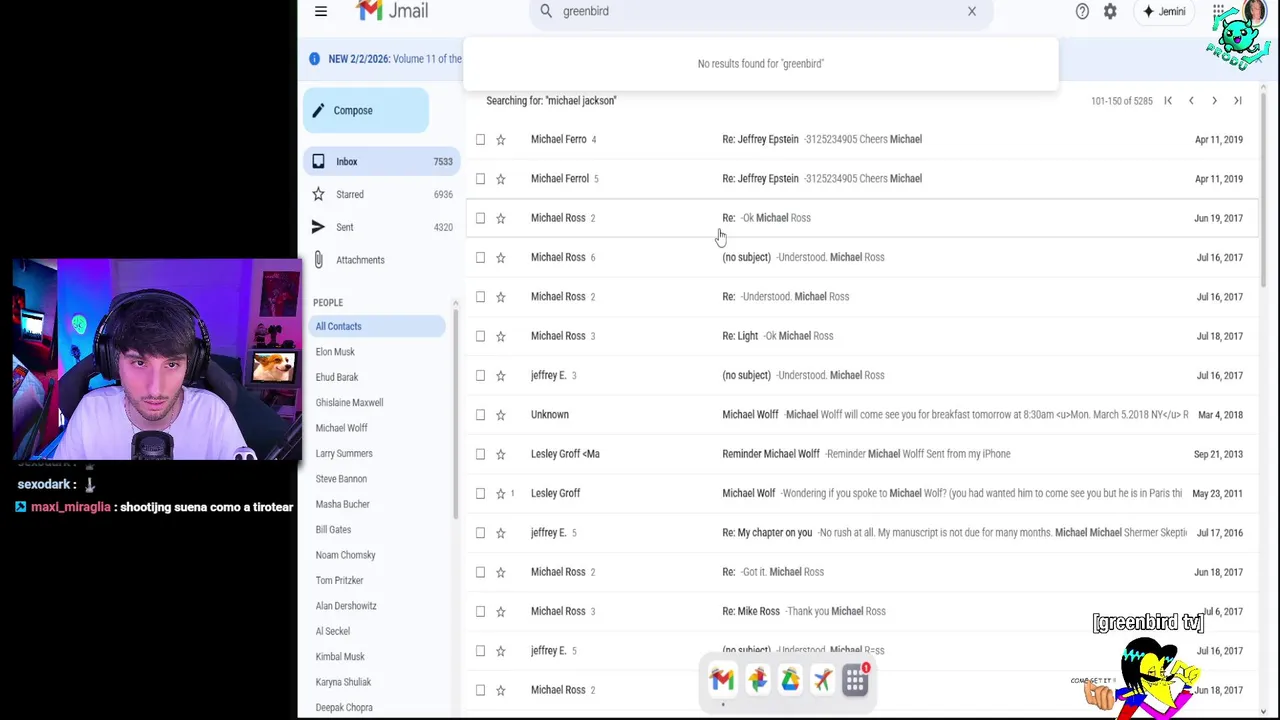
Task: Open the Photos pinwheel app in the dock
Action: [757, 680]
